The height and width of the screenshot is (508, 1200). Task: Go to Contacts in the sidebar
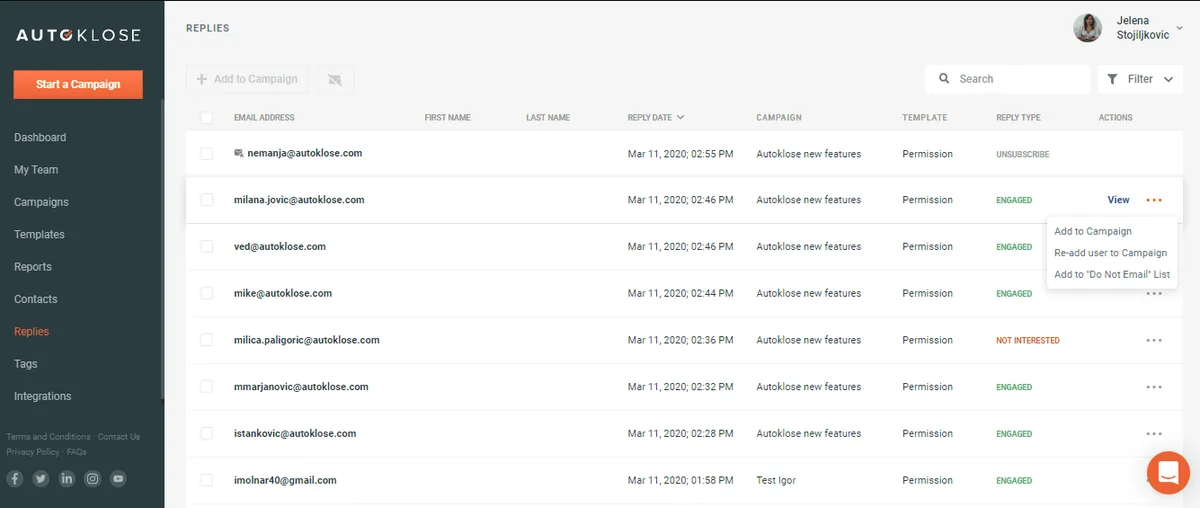tap(36, 299)
